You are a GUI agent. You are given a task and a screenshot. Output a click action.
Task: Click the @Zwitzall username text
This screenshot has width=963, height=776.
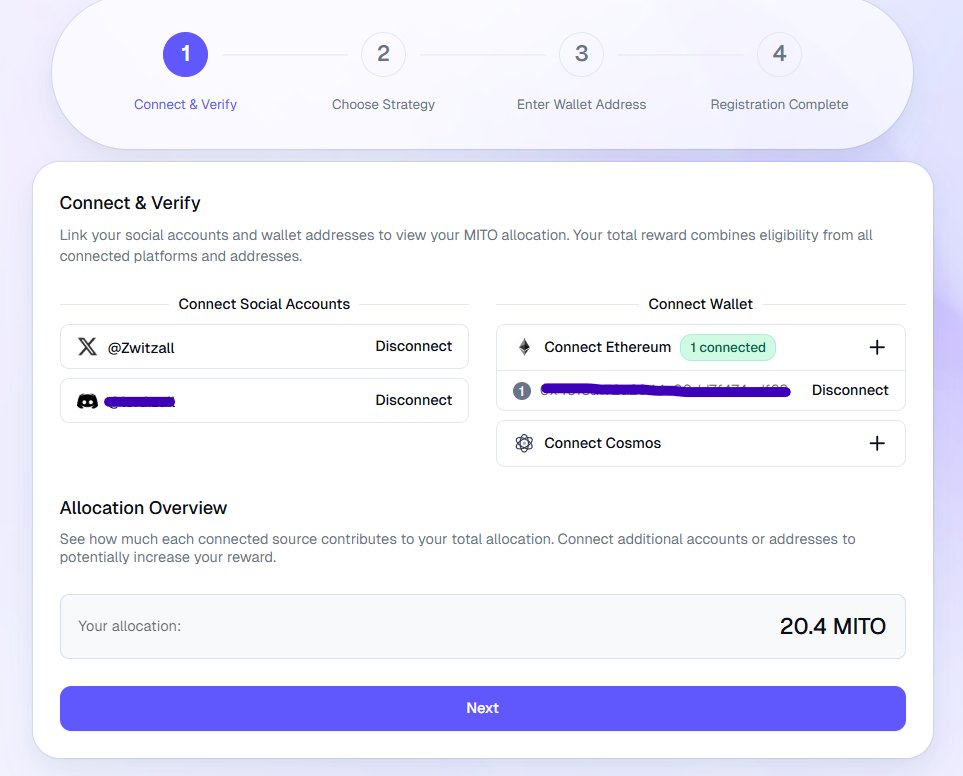141,348
